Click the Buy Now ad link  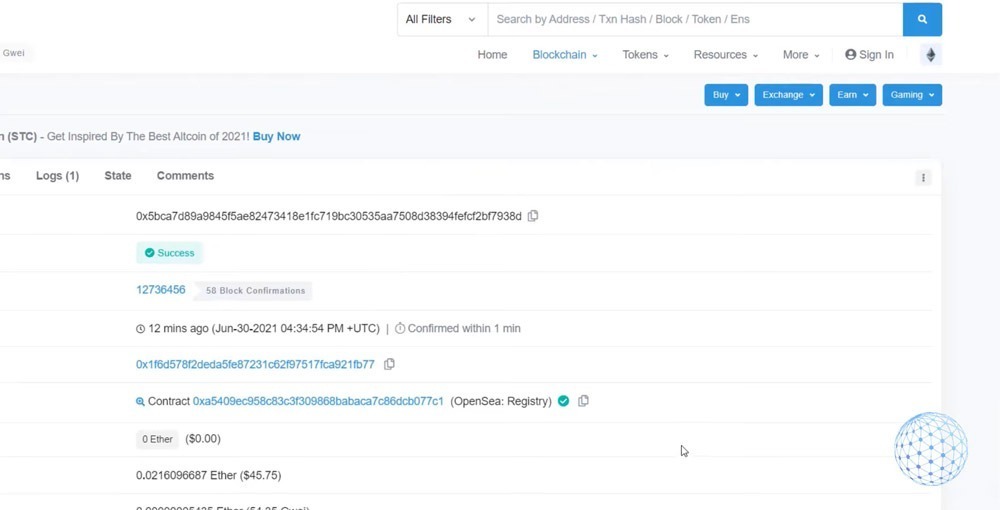276,136
